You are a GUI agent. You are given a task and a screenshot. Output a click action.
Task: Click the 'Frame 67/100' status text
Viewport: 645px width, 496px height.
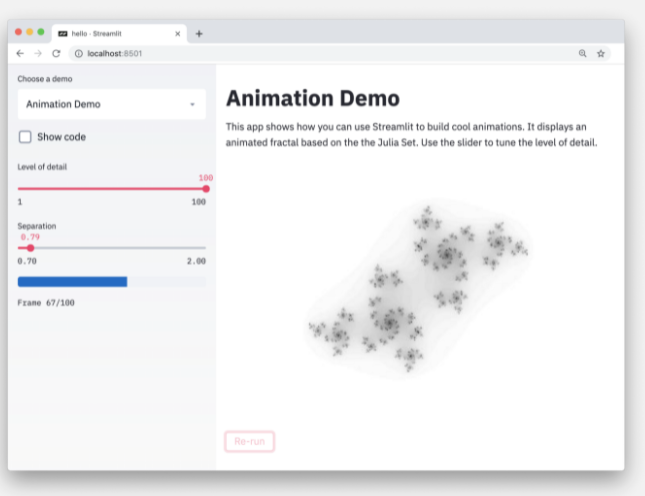point(46,303)
